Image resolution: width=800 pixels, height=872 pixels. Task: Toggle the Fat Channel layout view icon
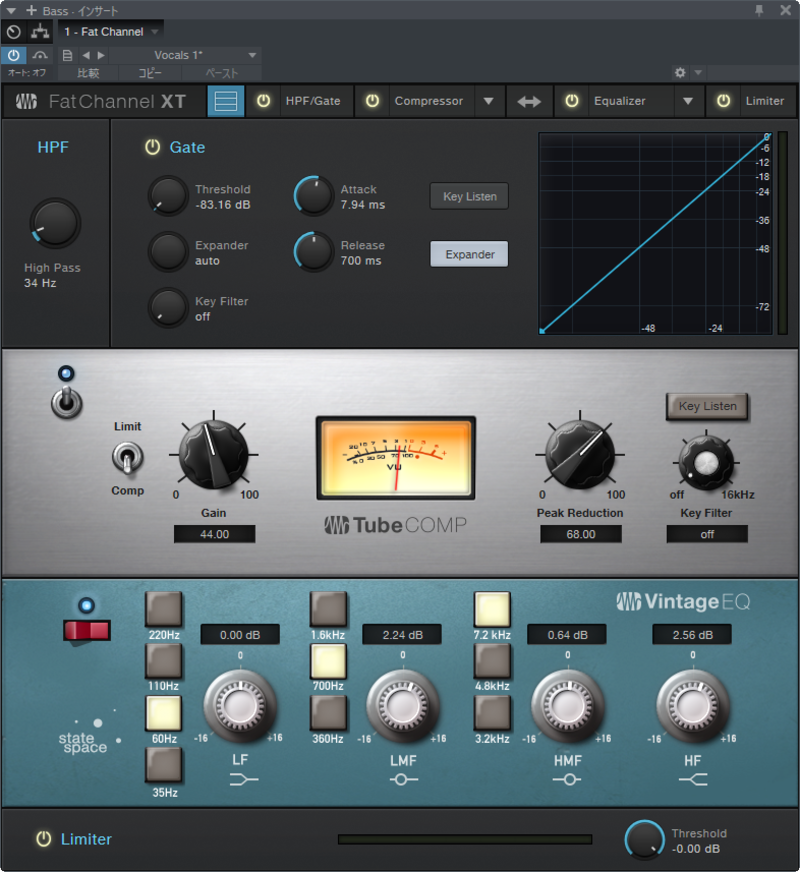[226, 101]
